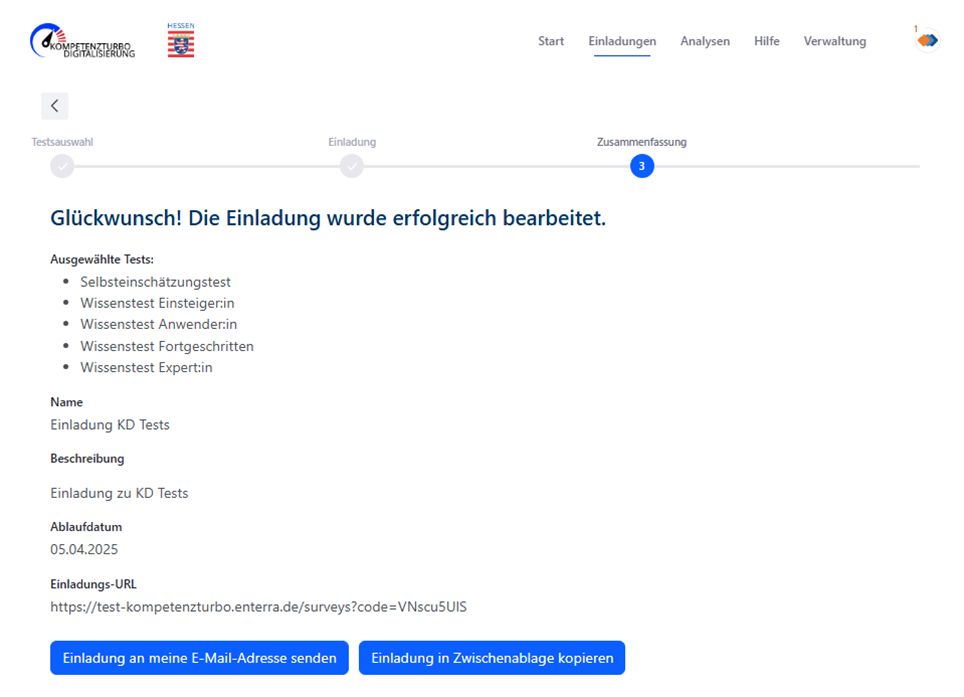Screen dimensions: 964x697
Task: Click the Ablaufdatum value 05.04.2025
Action: pyautogui.click(x=84, y=549)
